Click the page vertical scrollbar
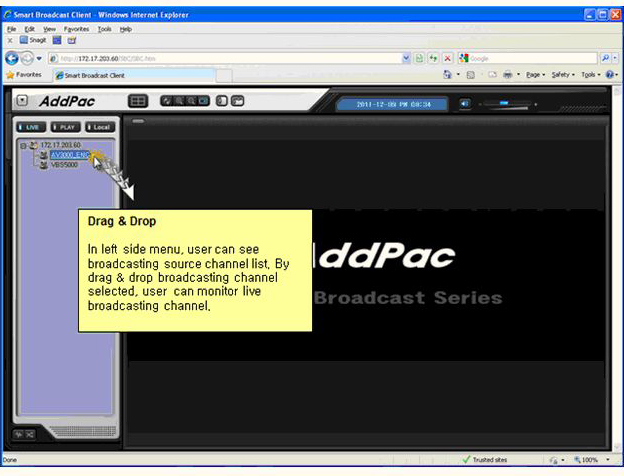 617,267
